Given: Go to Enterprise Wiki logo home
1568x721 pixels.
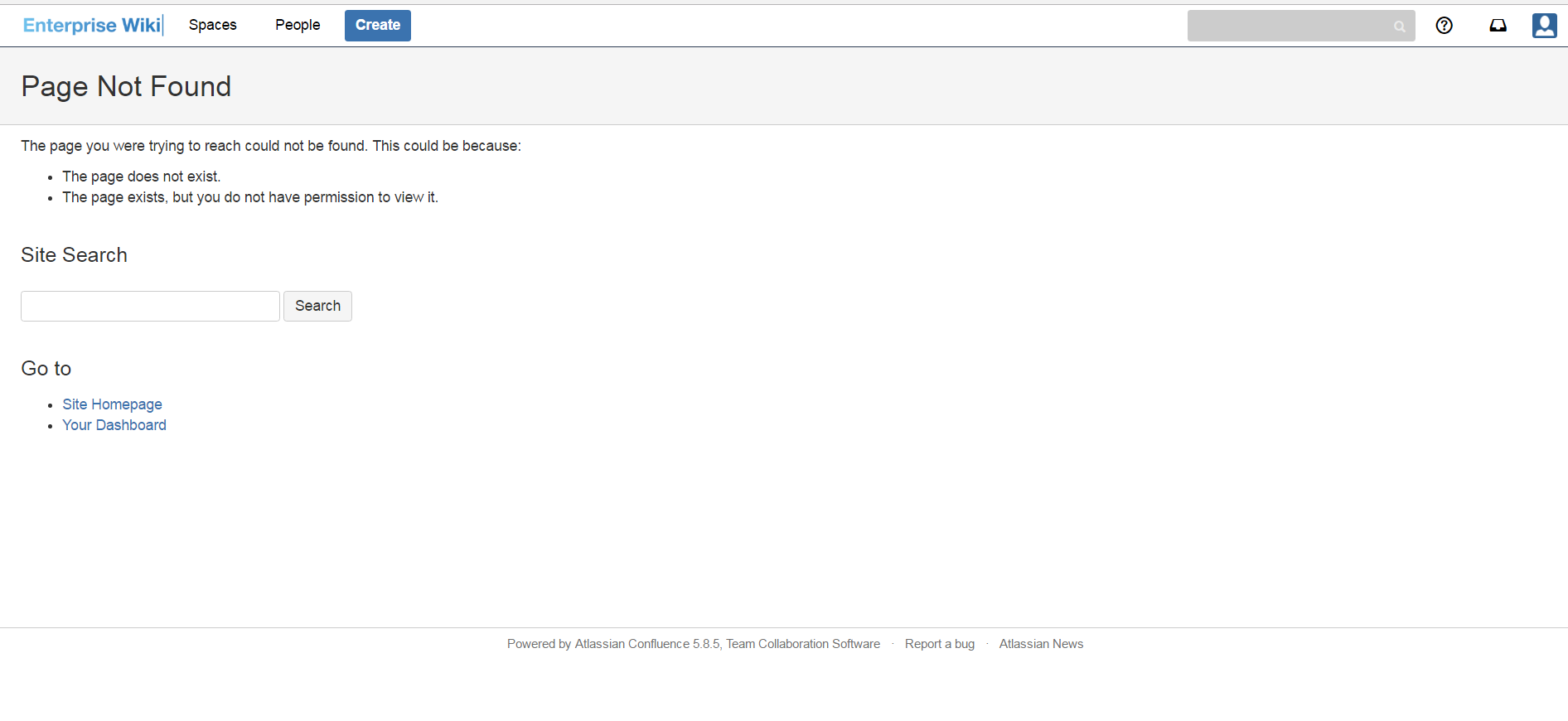Looking at the screenshot, I should click(92, 25).
